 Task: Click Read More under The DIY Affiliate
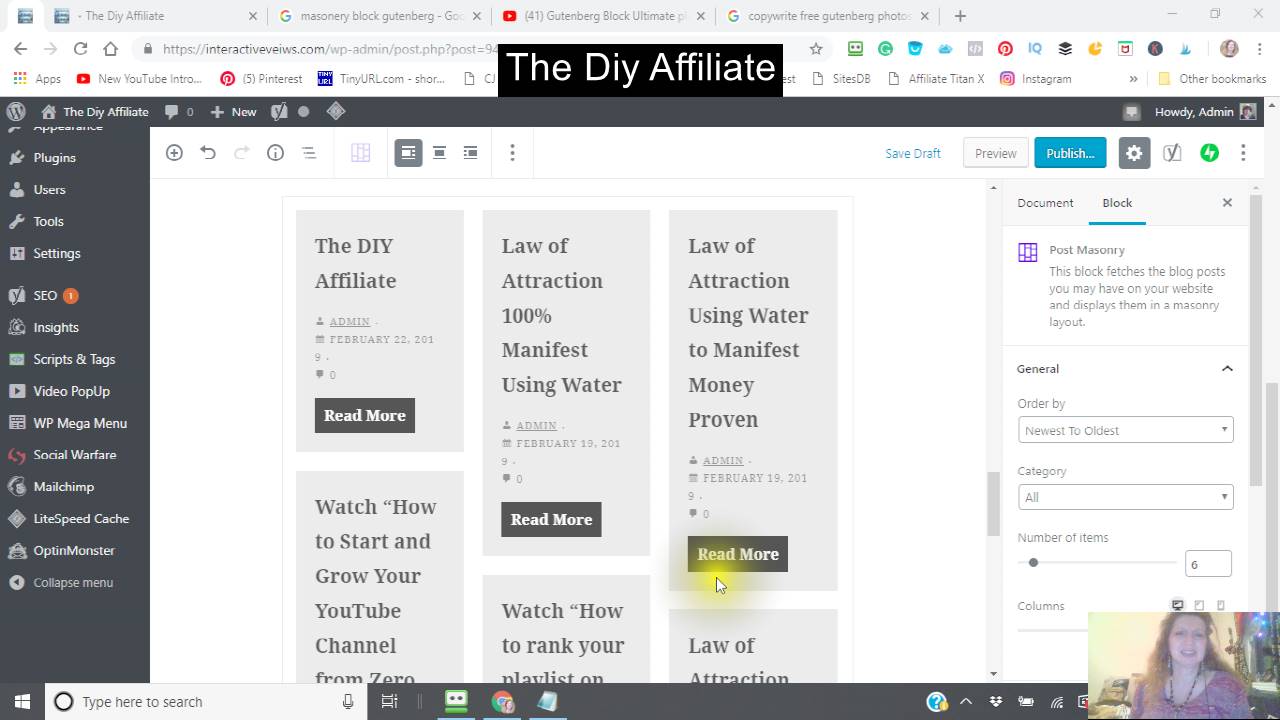pos(364,416)
